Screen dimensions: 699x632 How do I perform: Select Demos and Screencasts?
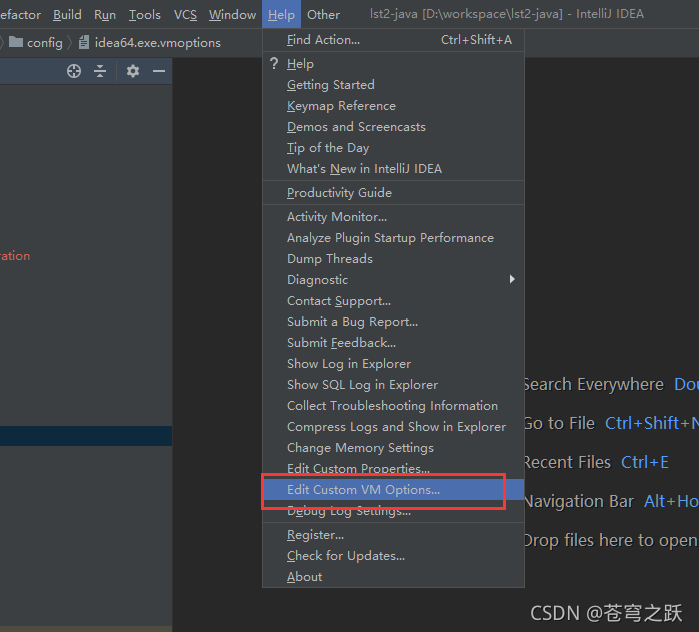(393, 127)
